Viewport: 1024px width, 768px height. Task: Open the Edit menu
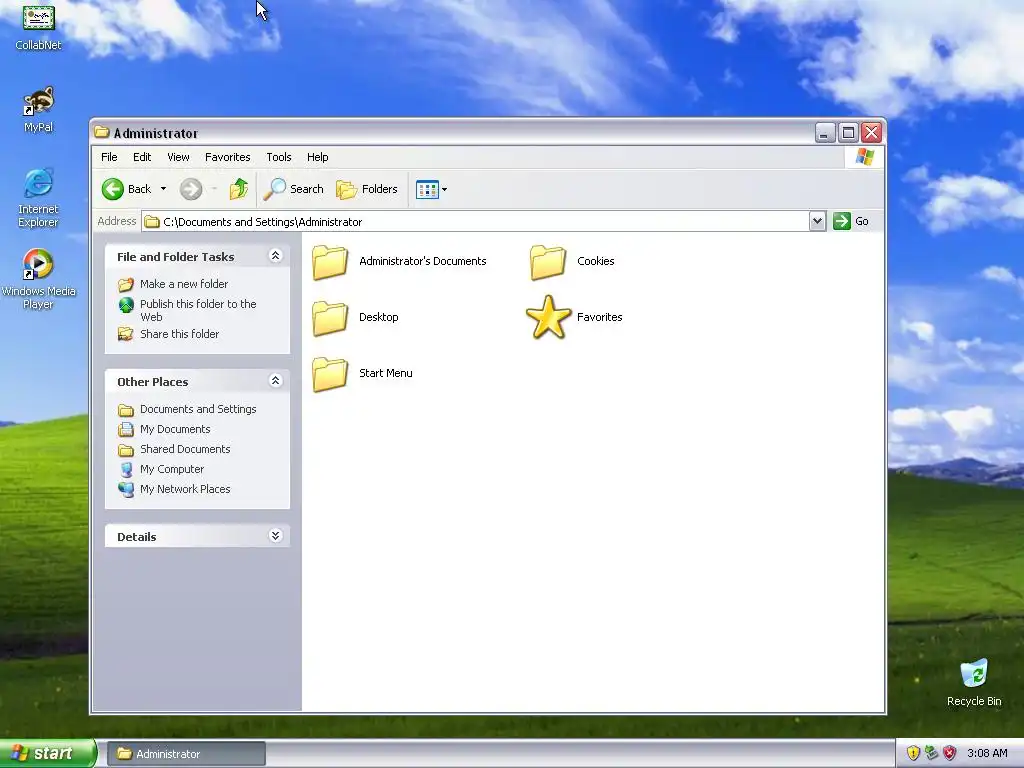142,157
